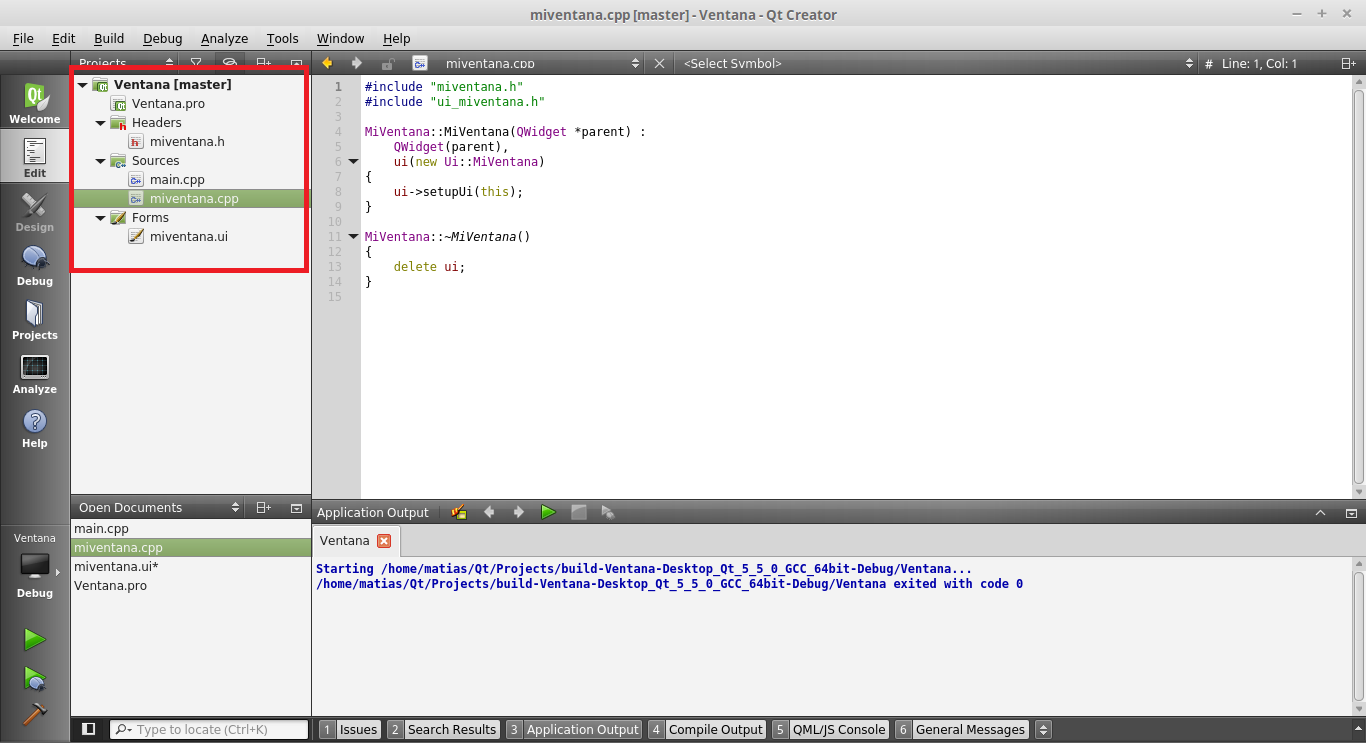Image resolution: width=1366 pixels, height=743 pixels.
Task: Open the Analyze mode
Action: 35,373
